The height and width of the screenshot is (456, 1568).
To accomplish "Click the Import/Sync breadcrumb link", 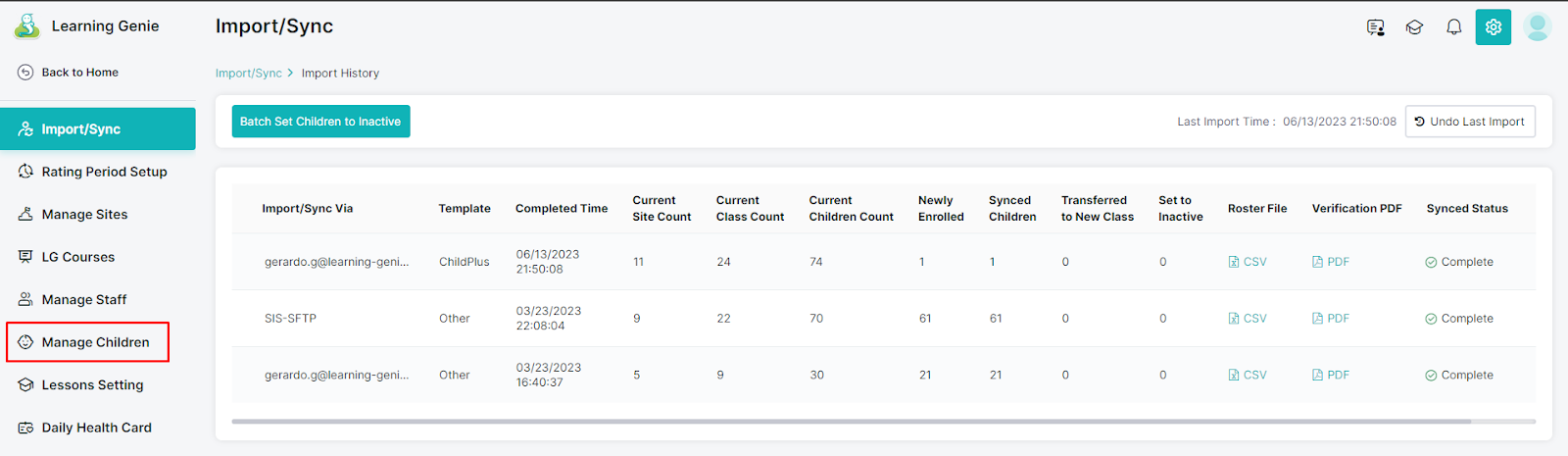I will [248, 74].
